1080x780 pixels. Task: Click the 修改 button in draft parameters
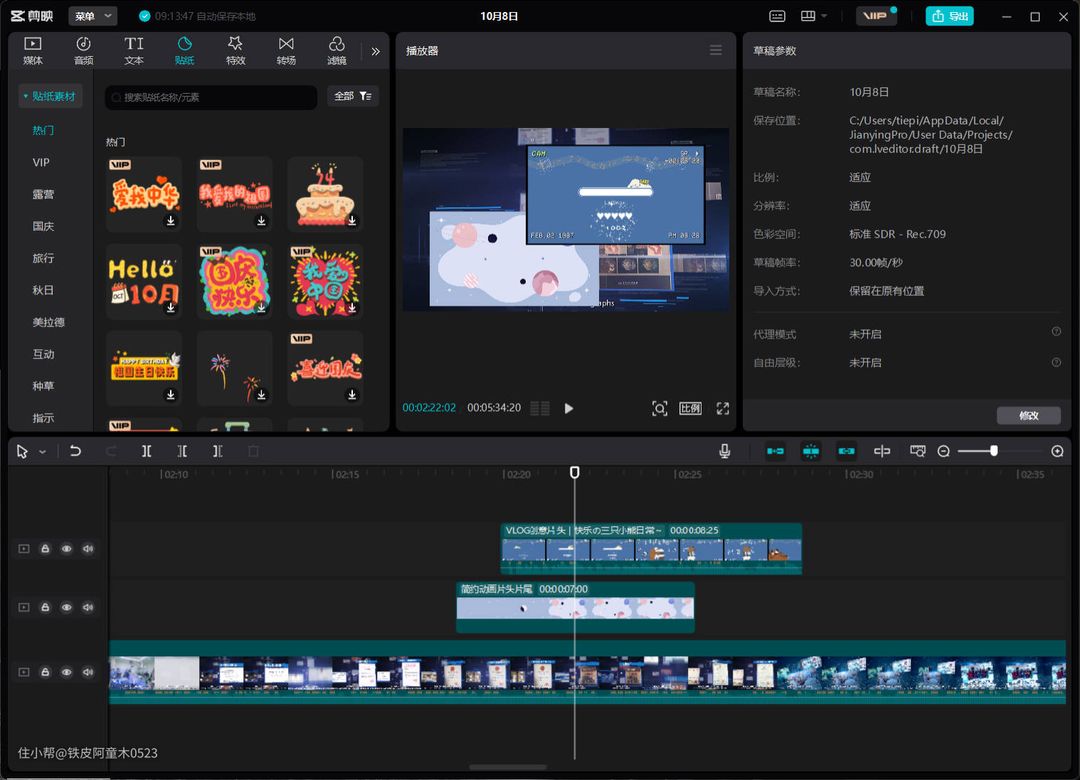(1028, 415)
